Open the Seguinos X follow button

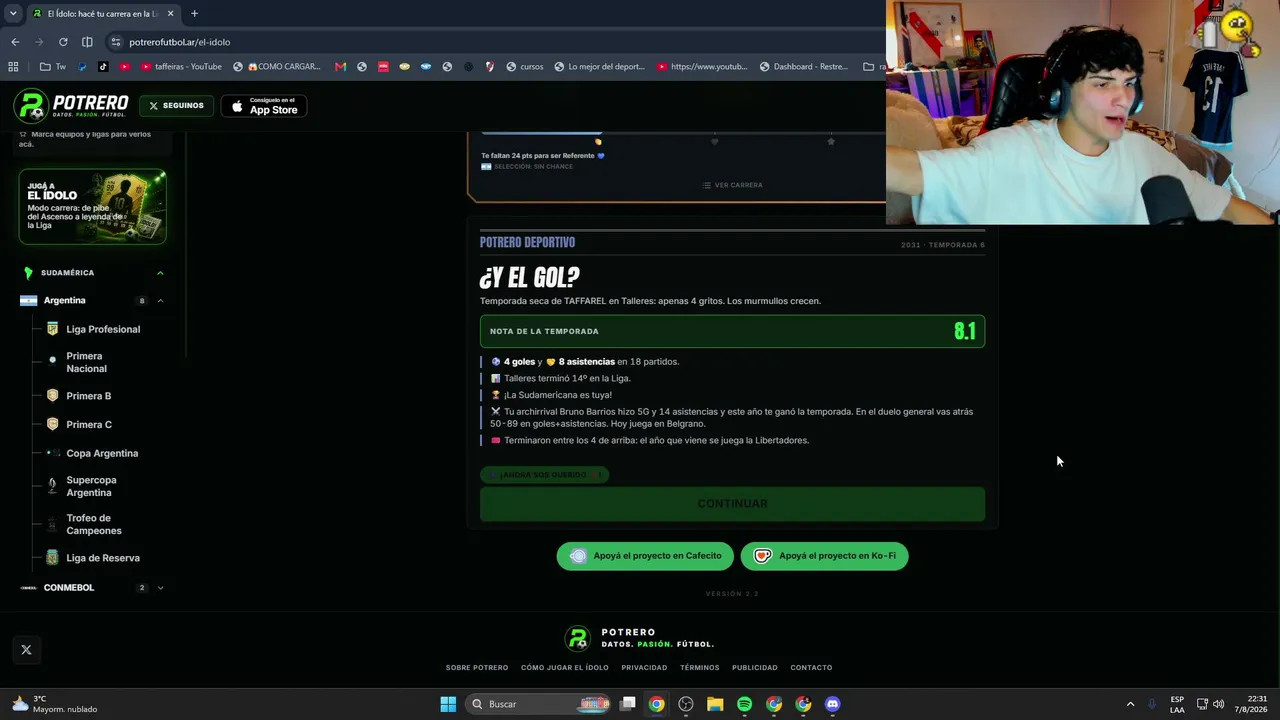(176, 105)
